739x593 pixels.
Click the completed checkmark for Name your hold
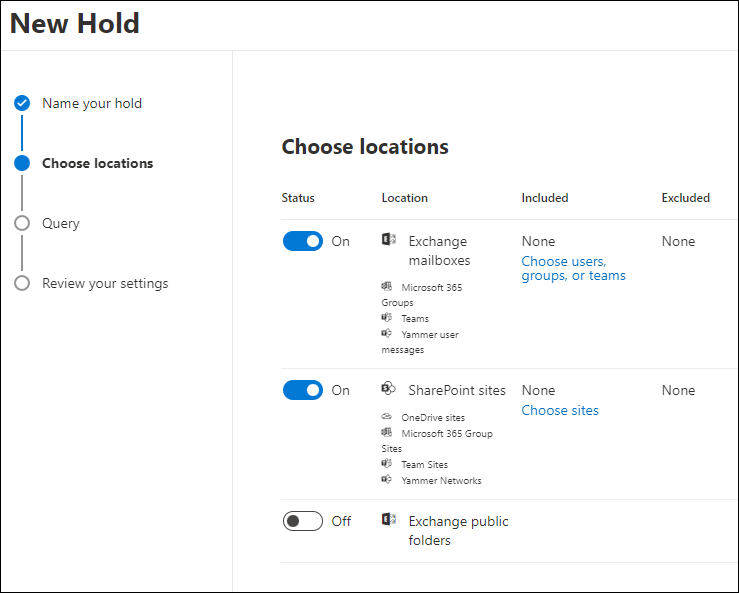tap(22, 103)
